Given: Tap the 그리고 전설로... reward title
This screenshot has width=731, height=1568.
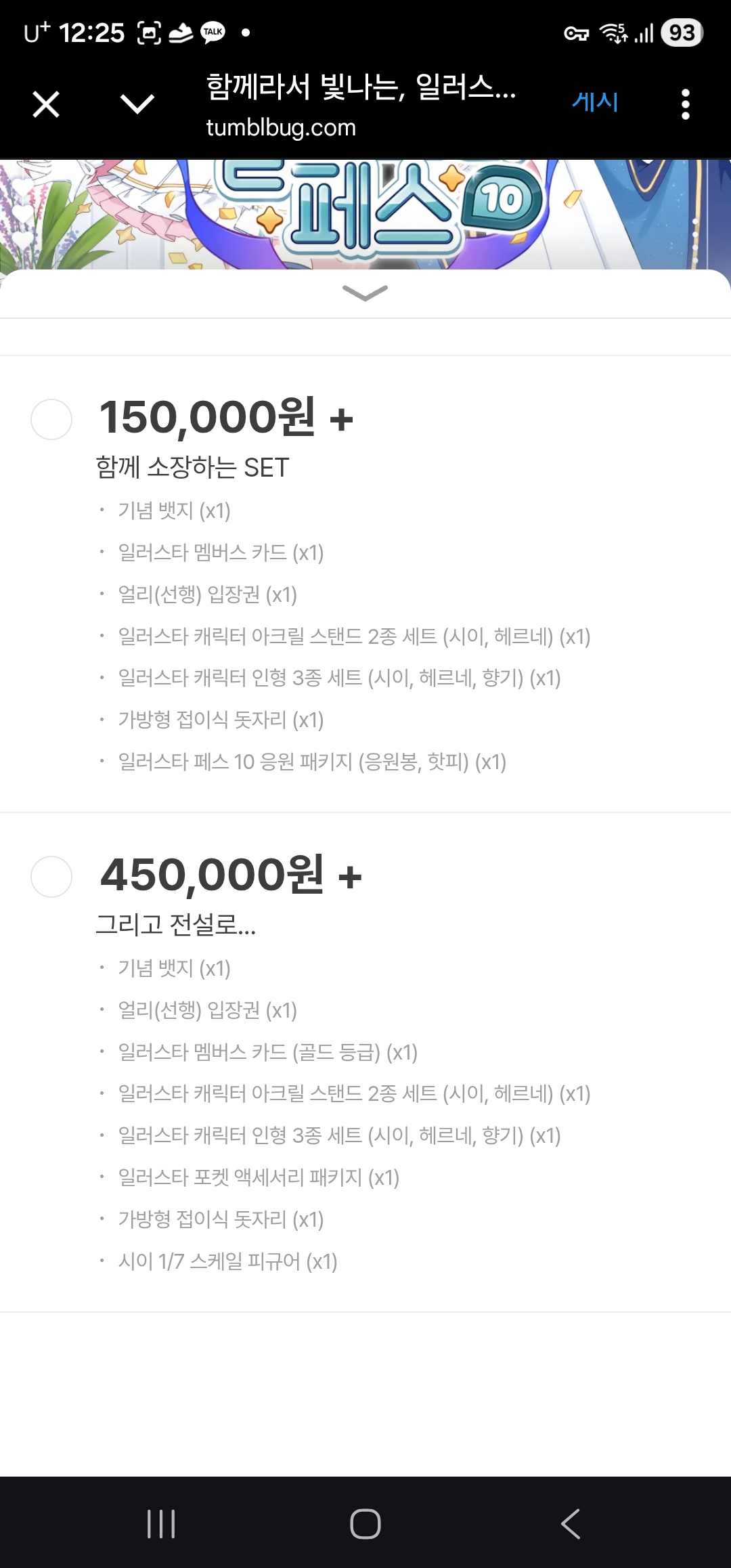Looking at the screenshot, I should pos(176,924).
